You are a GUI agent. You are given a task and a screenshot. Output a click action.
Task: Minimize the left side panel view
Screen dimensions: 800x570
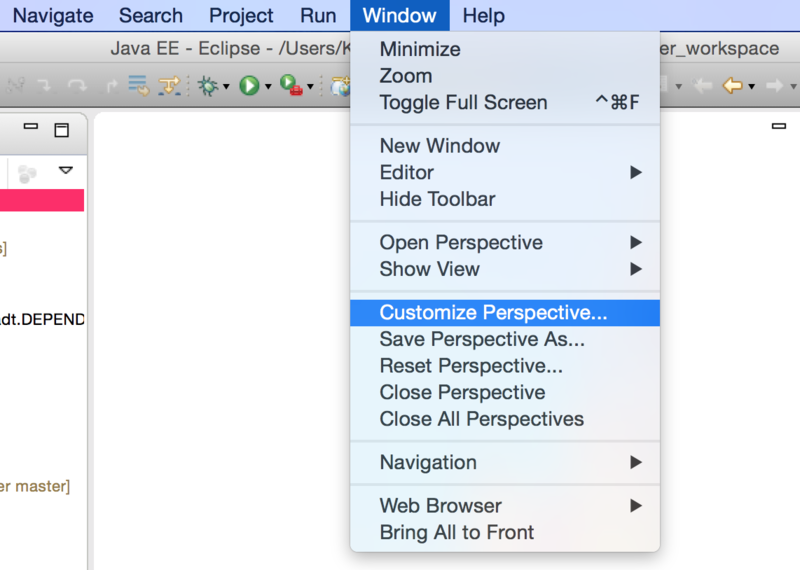(31, 128)
